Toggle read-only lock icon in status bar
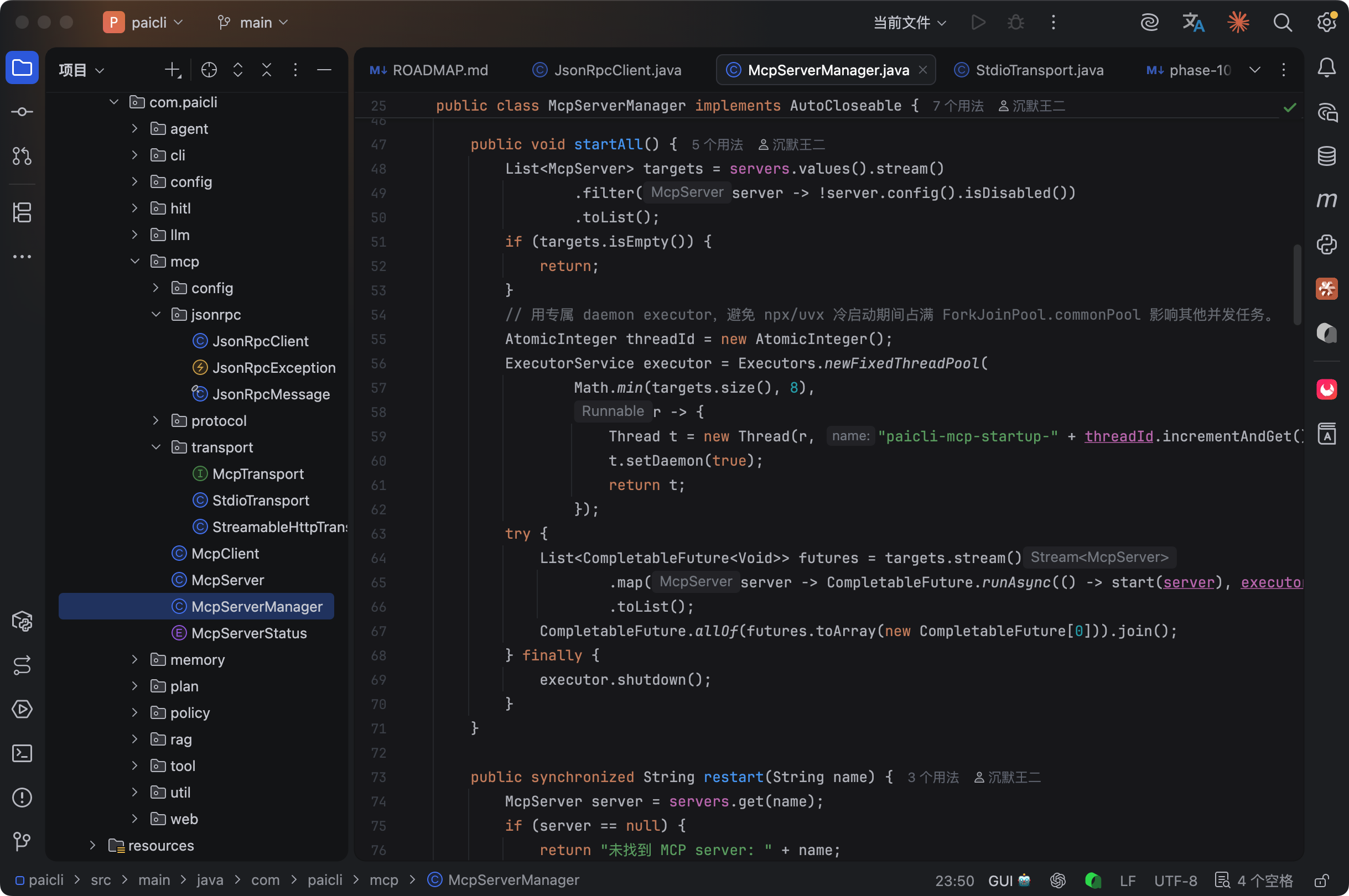1349x896 pixels. pyautogui.click(x=1321, y=880)
